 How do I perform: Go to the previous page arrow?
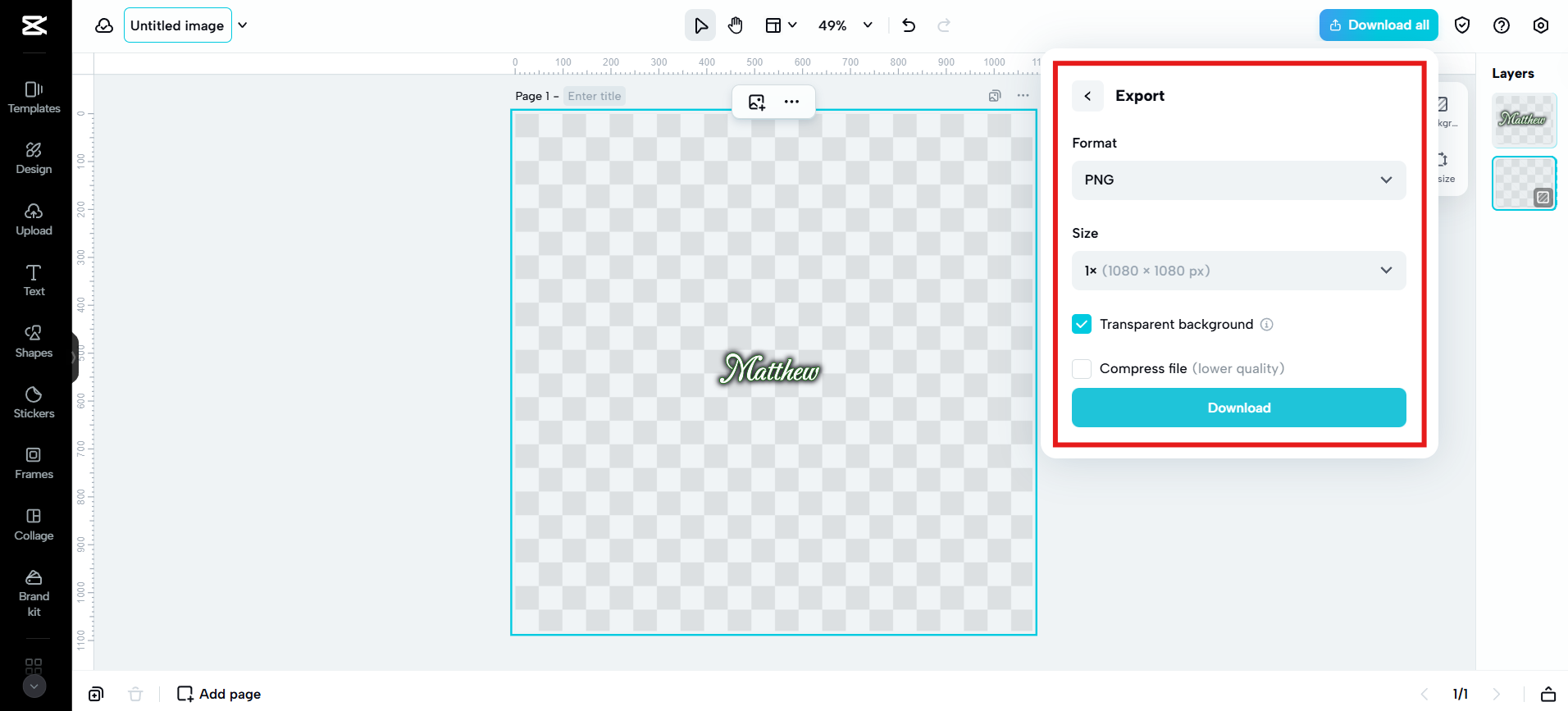[1424, 694]
